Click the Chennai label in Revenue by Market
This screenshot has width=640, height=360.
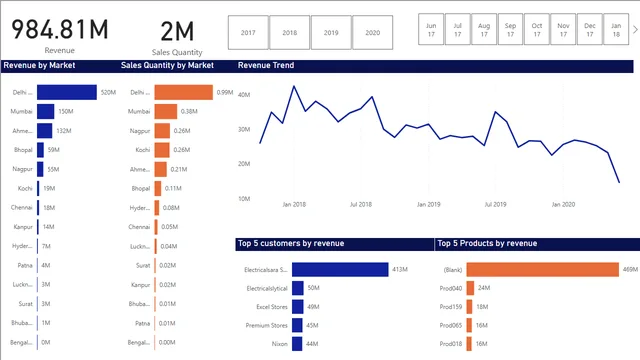tap(22, 207)
